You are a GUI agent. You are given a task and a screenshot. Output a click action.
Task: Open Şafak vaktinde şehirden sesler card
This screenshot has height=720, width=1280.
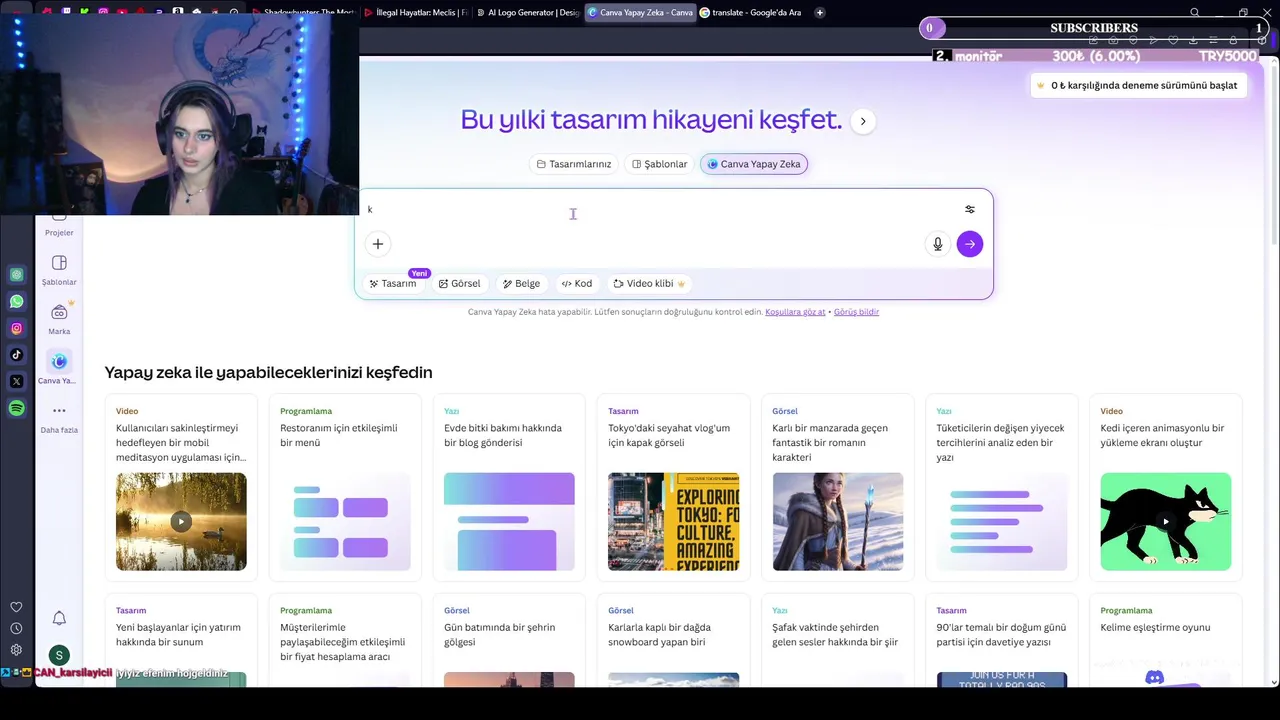click(837, 640)
